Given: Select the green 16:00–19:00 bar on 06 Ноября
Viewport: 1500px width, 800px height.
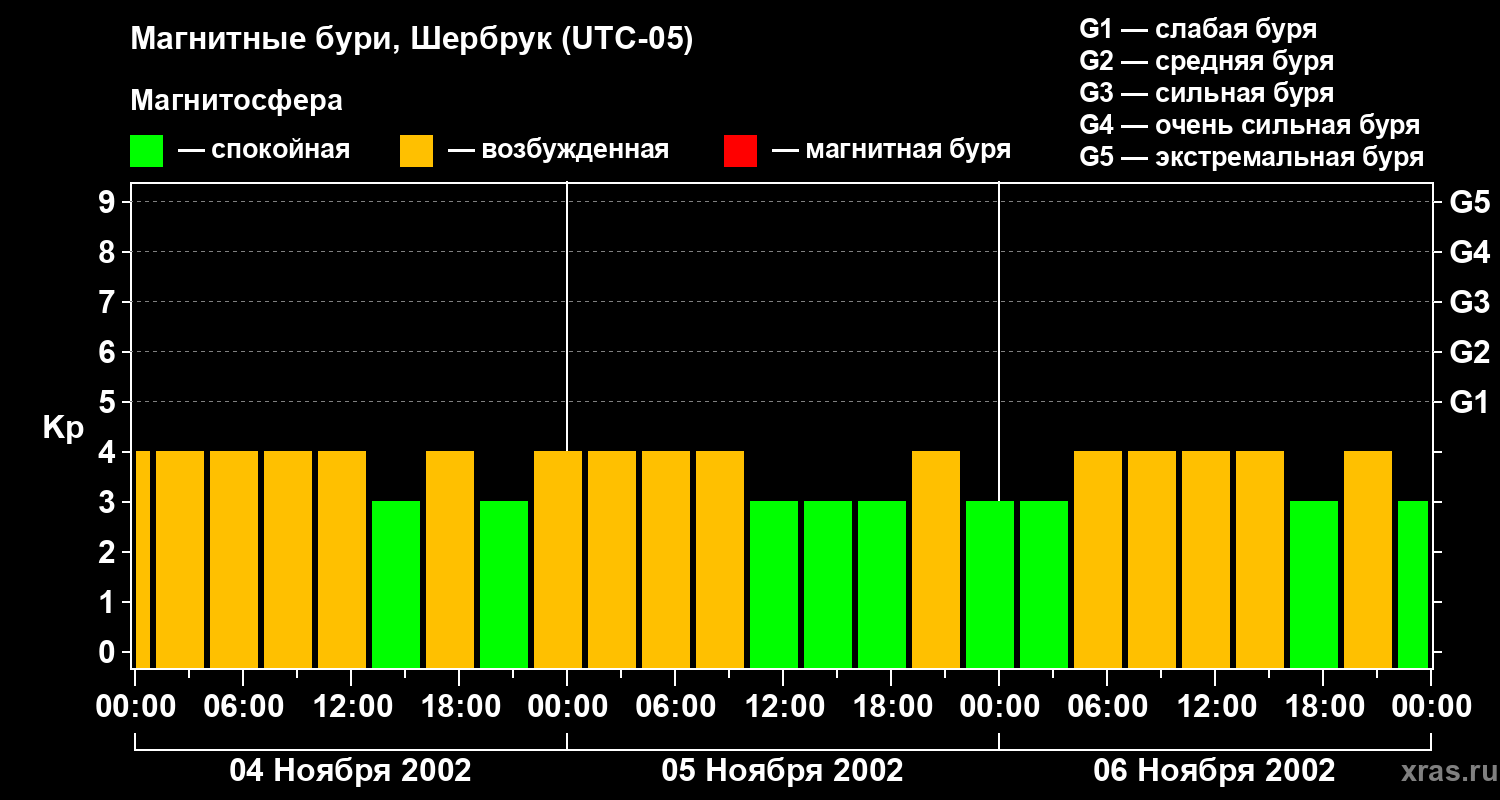Looking at the screenshot, I should 1314,584.
